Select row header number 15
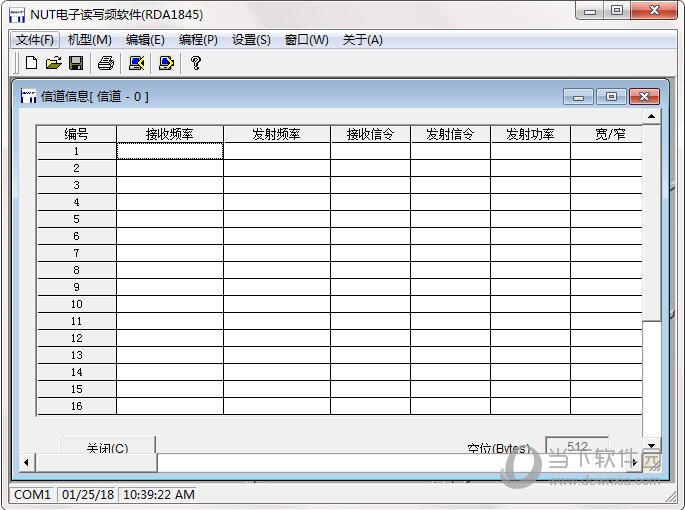685x510 pixels. (76, 389)
